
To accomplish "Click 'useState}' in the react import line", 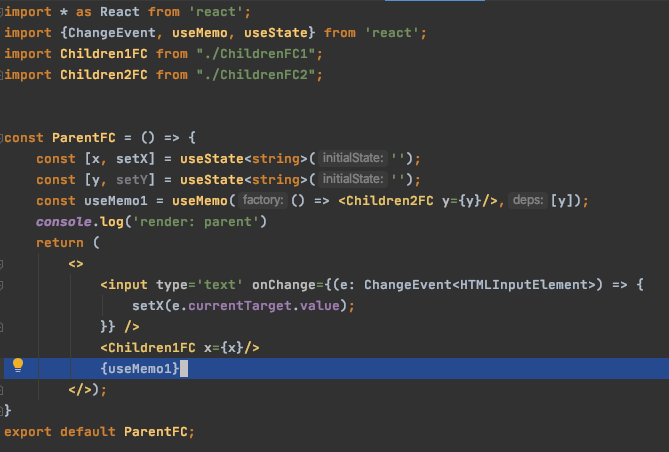I will (279, 33).
